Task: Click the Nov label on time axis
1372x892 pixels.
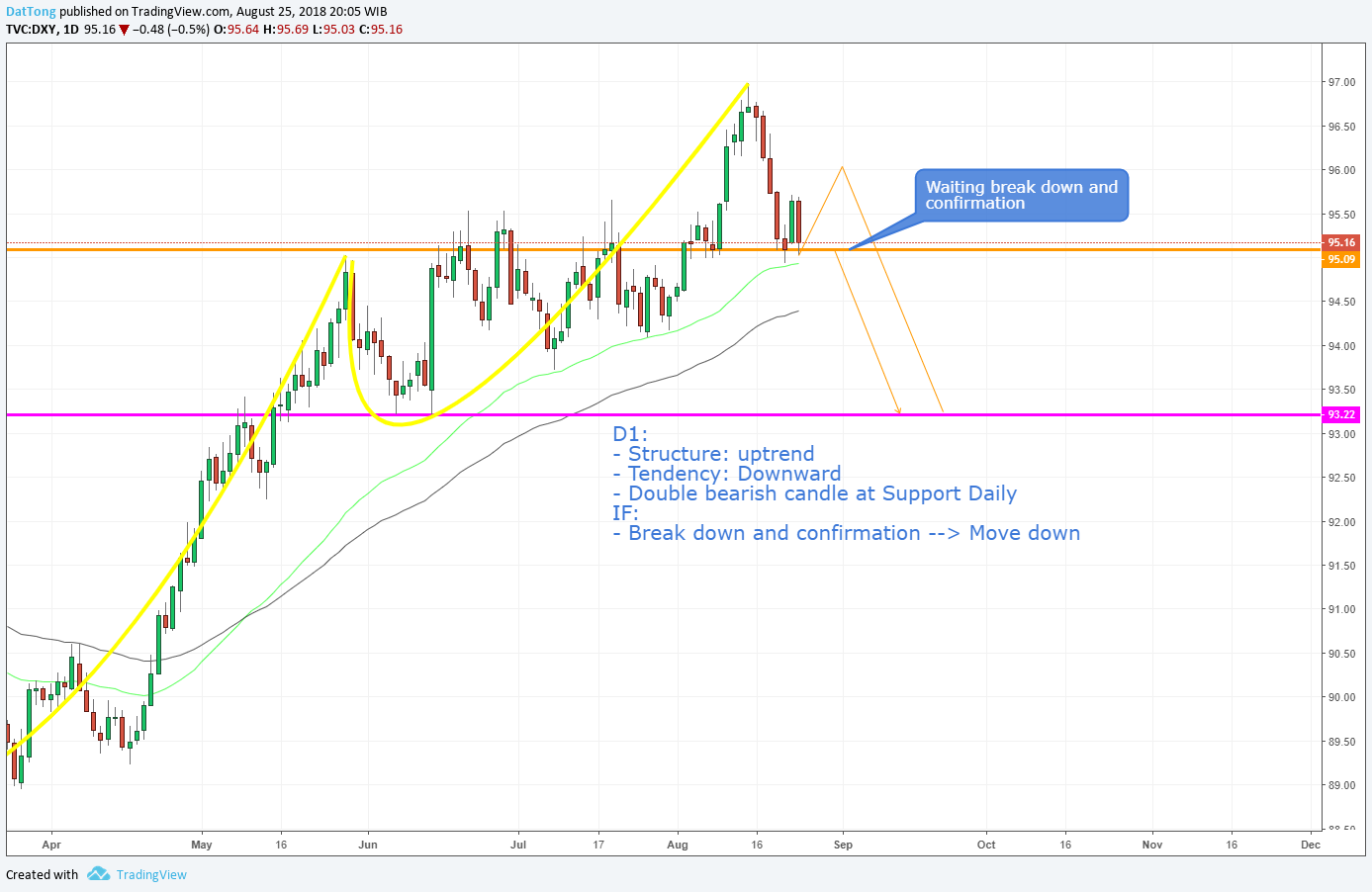Action: pos(1152,845)
